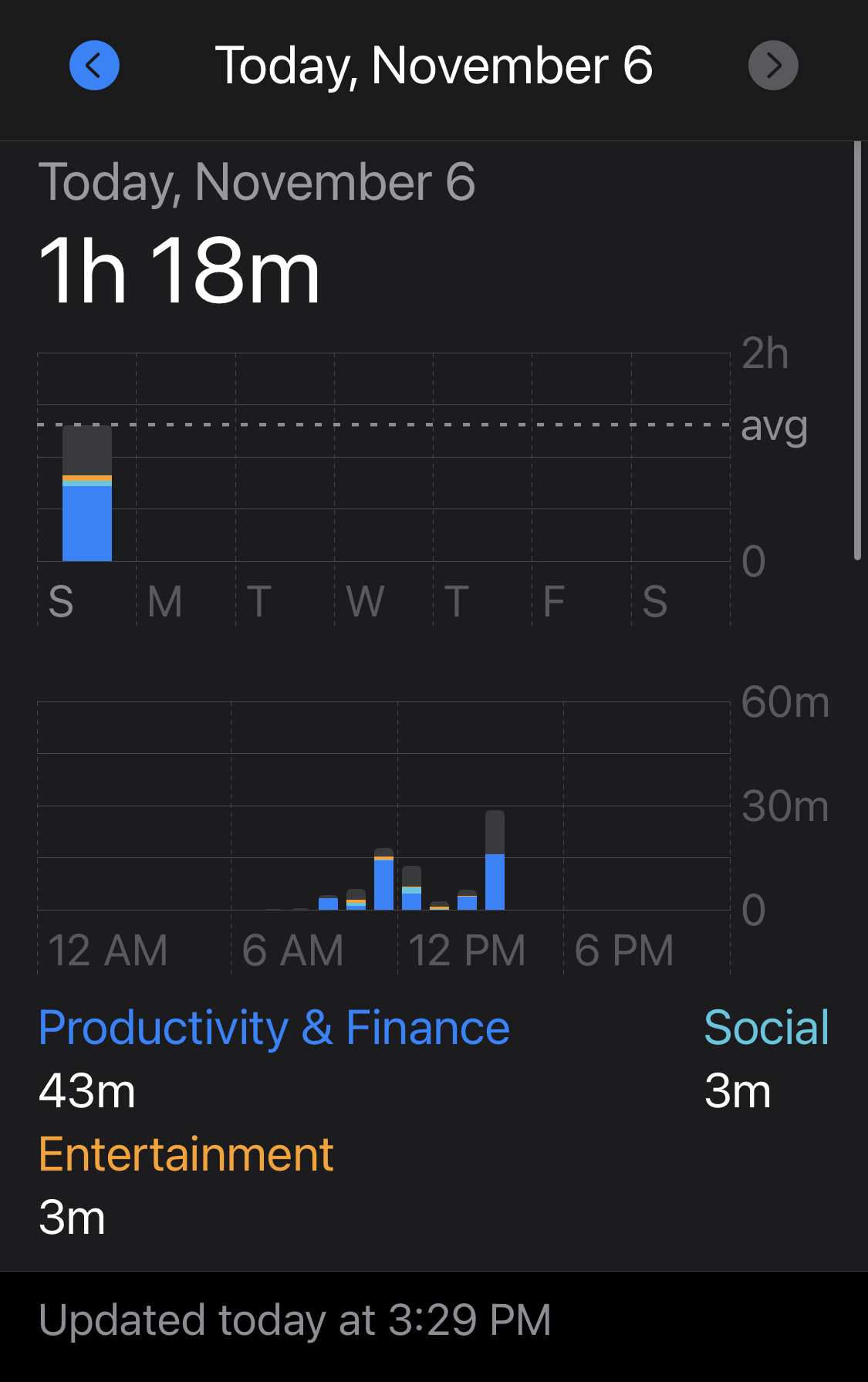Viewport: 868px width, 1382px height.
Task: Open the Entertainment category
Action: click(186, 1154)
